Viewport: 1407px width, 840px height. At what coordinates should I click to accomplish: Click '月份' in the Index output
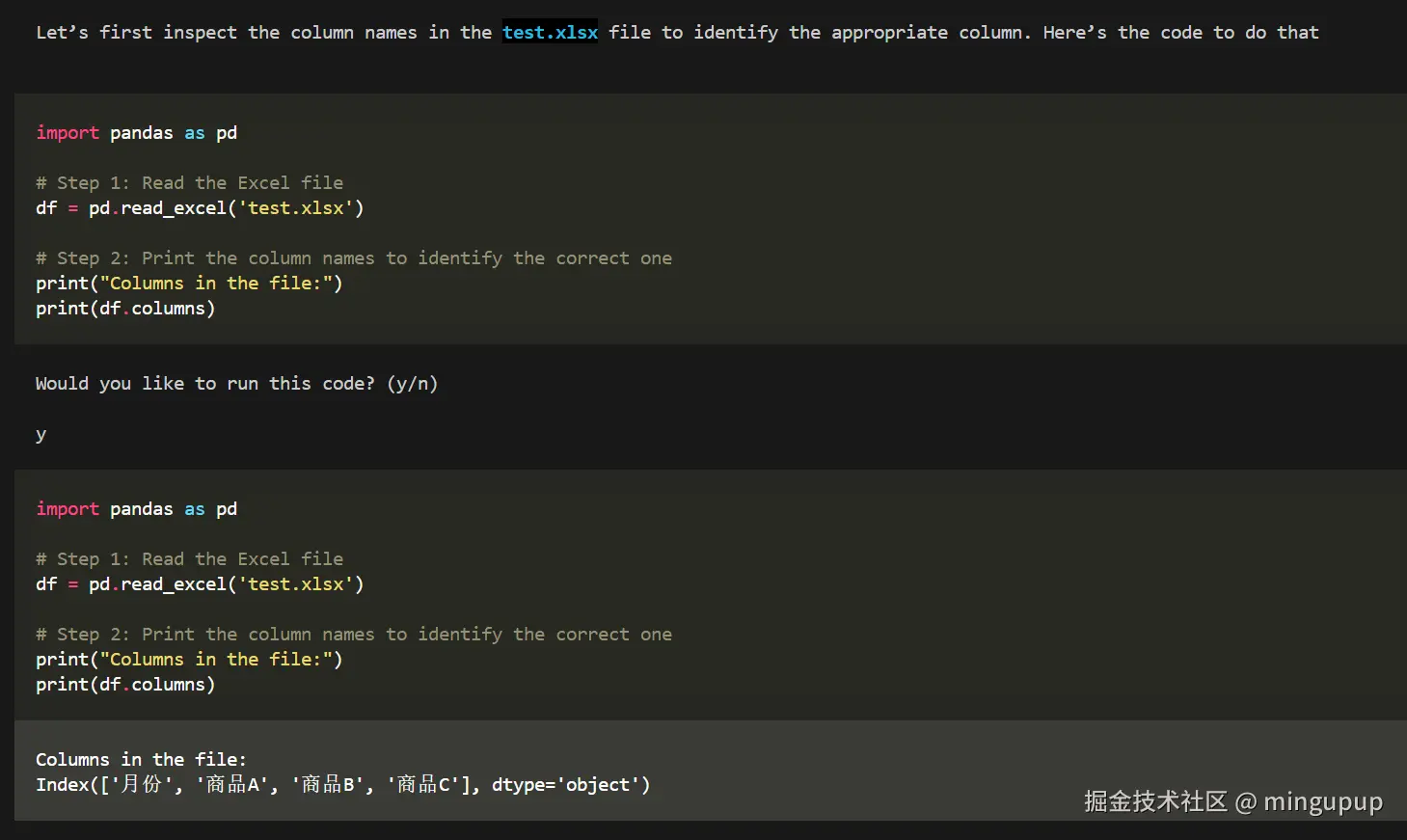coord(142,785)
